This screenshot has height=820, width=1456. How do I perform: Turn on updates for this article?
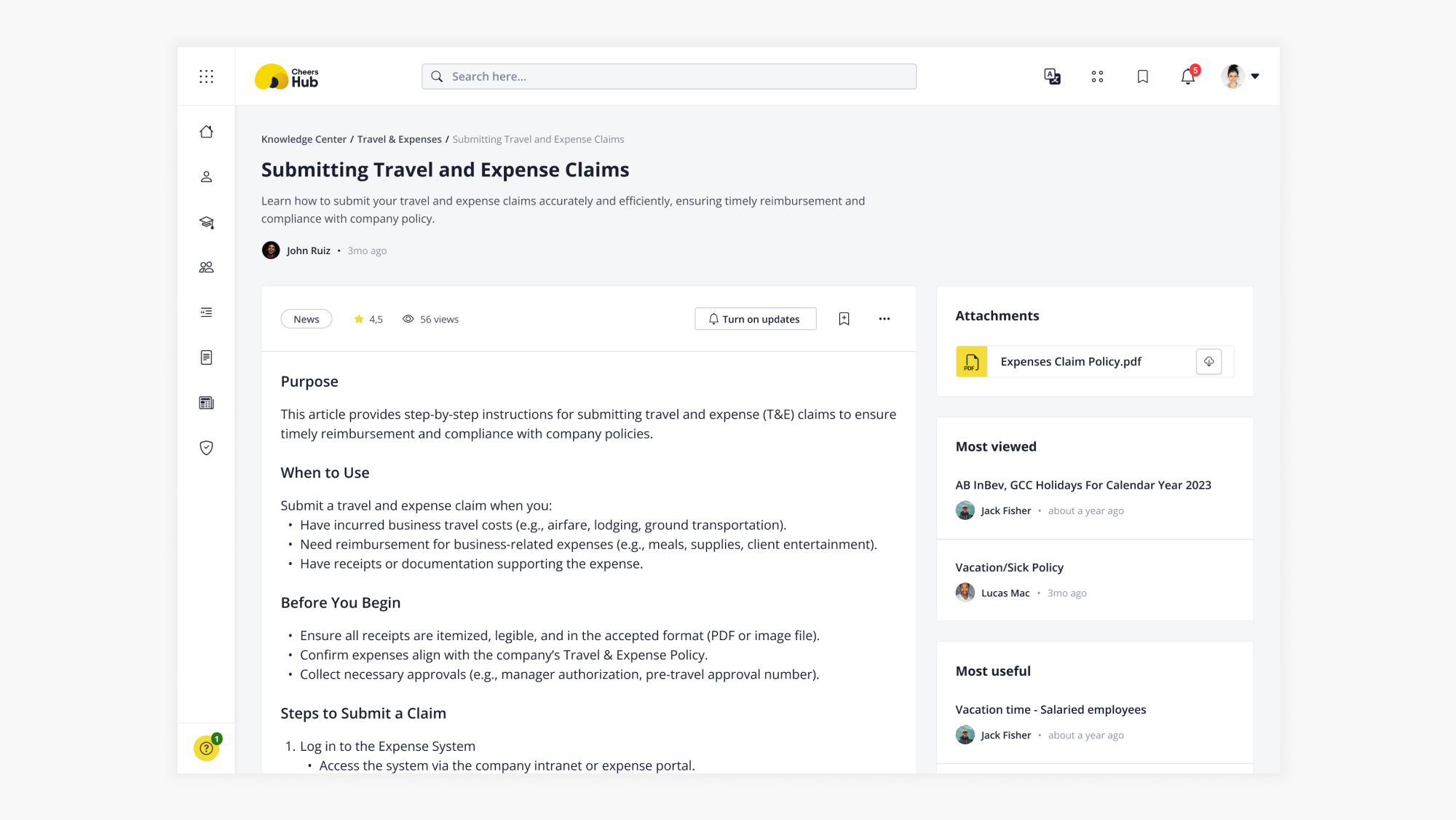click(755, 319)
